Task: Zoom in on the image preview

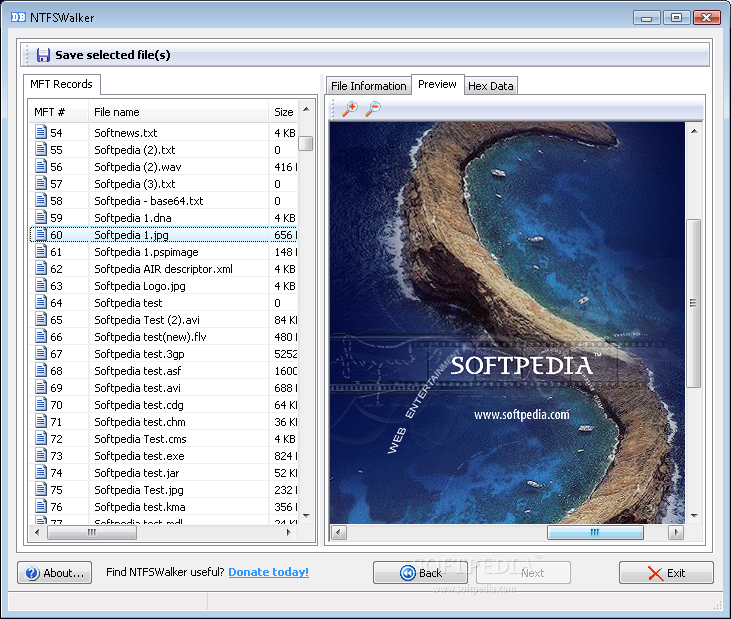Action: (350, 109)
